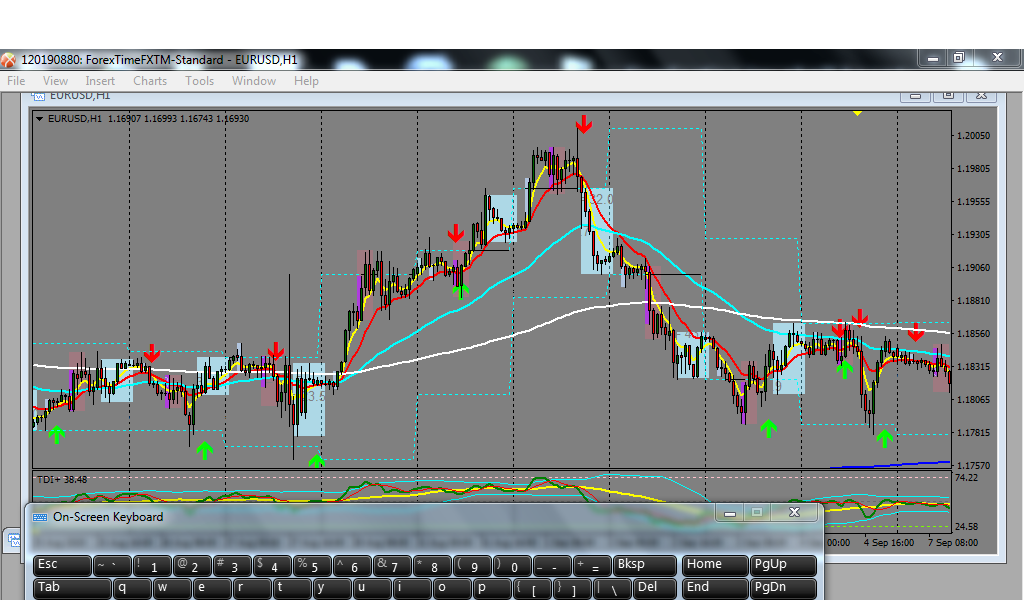
Task: Click the Del key on the keyboard
Action: click(655, 588)
